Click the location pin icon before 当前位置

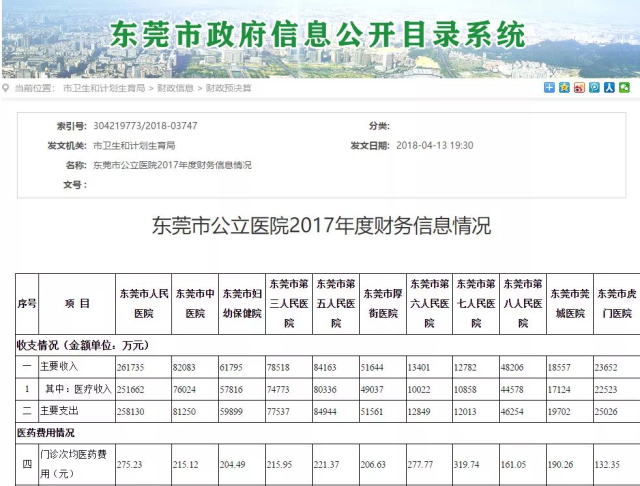(6, 88)
